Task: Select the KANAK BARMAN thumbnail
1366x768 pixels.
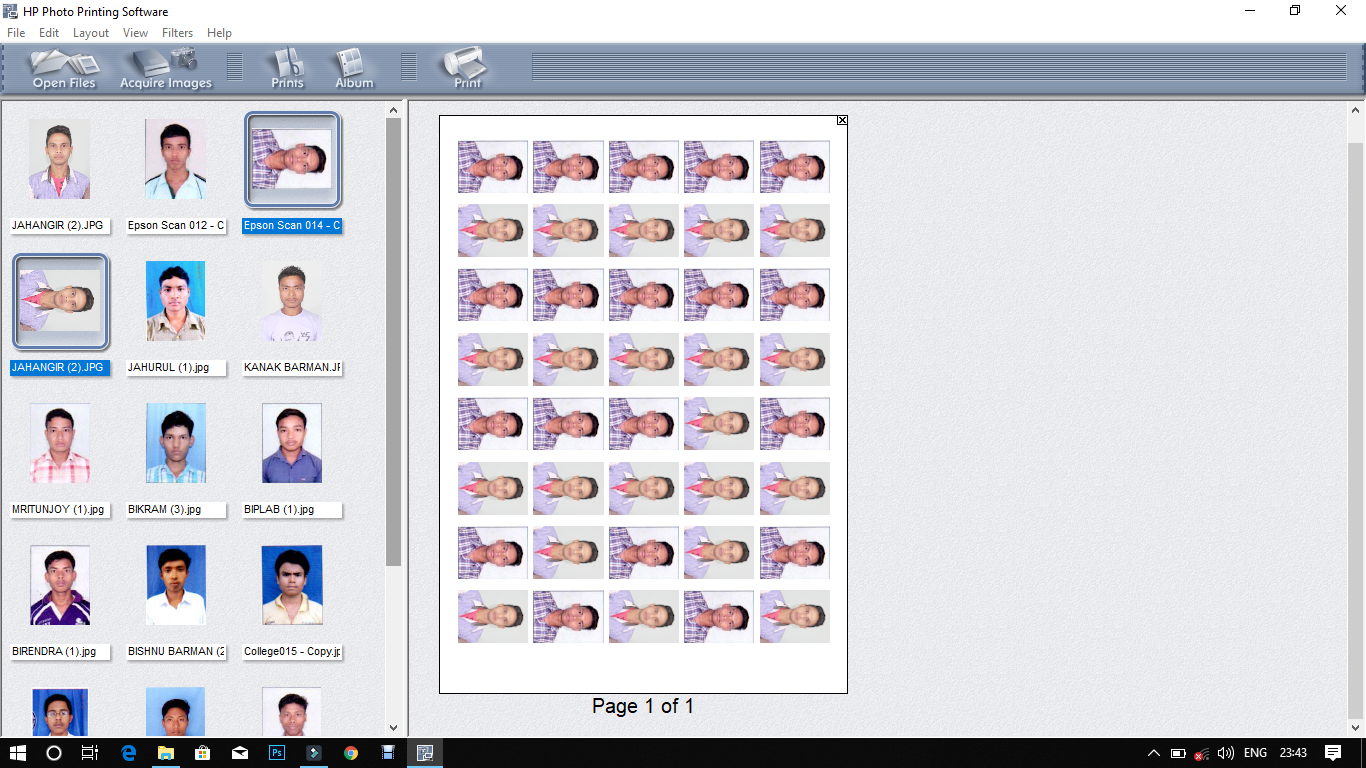Action: click(x=291, y=301)
